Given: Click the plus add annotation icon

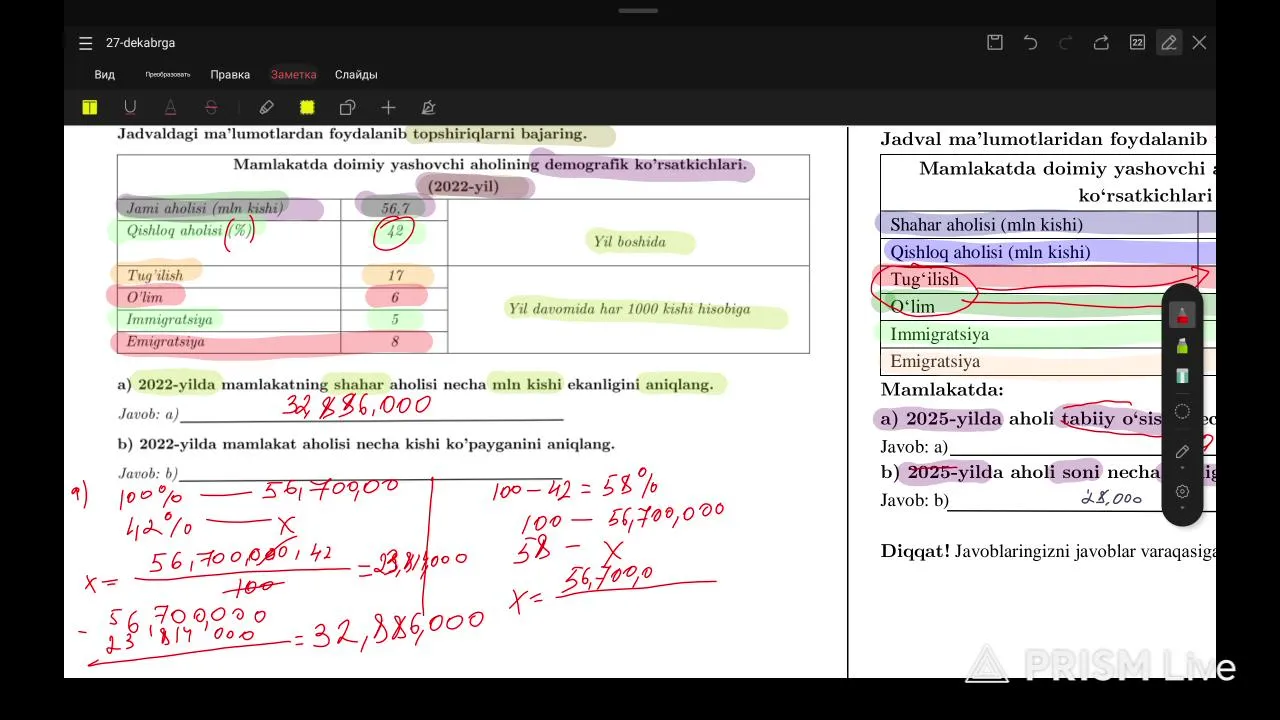Looking at the screenshot, I should [388, 108].
